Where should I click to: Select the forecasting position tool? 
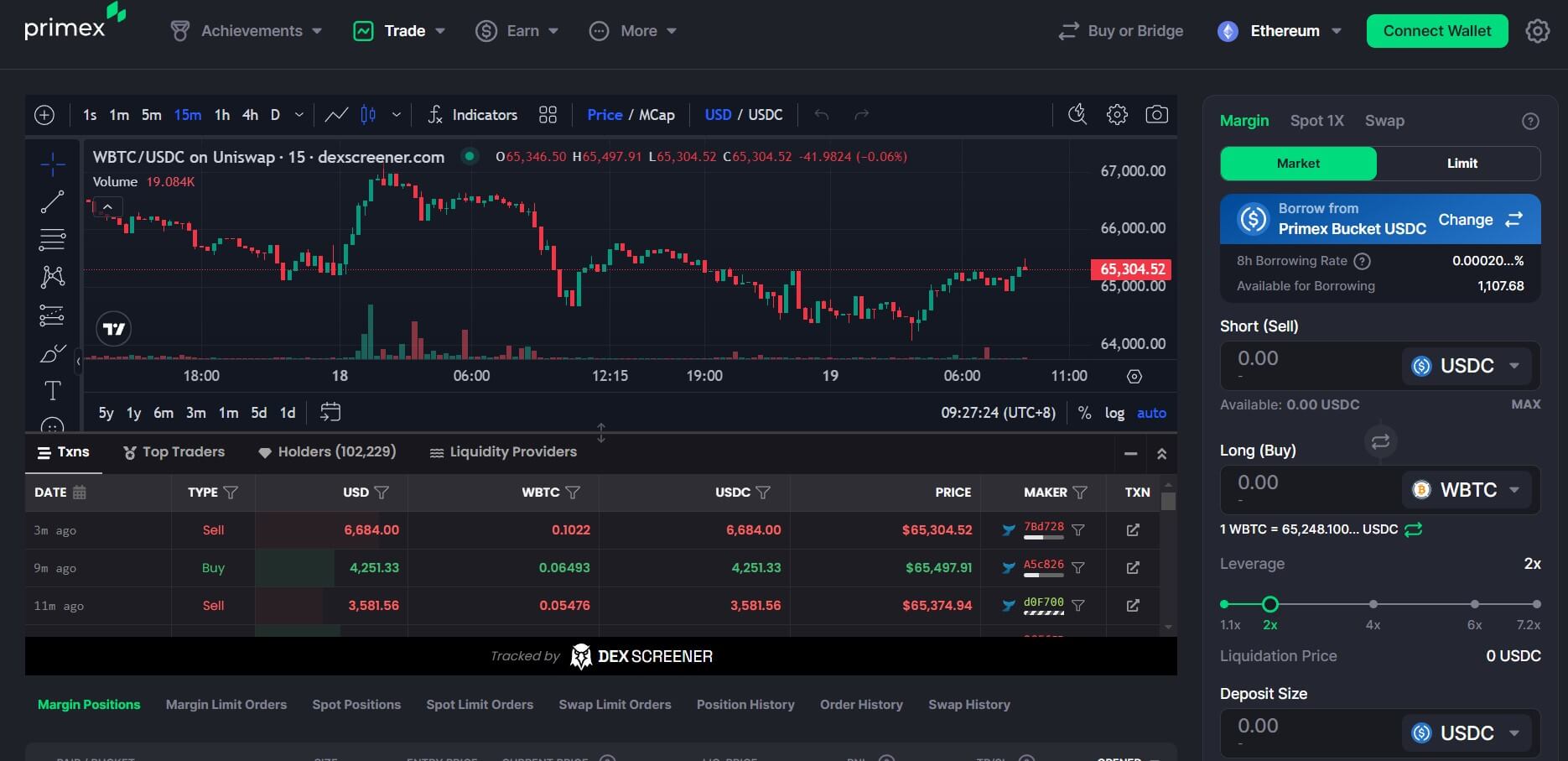click(52, 315)
